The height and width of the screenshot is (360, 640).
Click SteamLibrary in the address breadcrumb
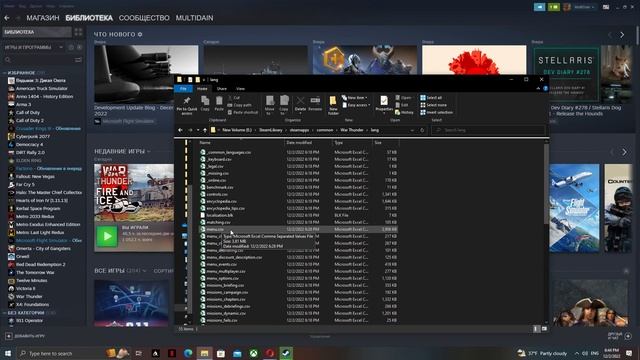click(271, 130)
